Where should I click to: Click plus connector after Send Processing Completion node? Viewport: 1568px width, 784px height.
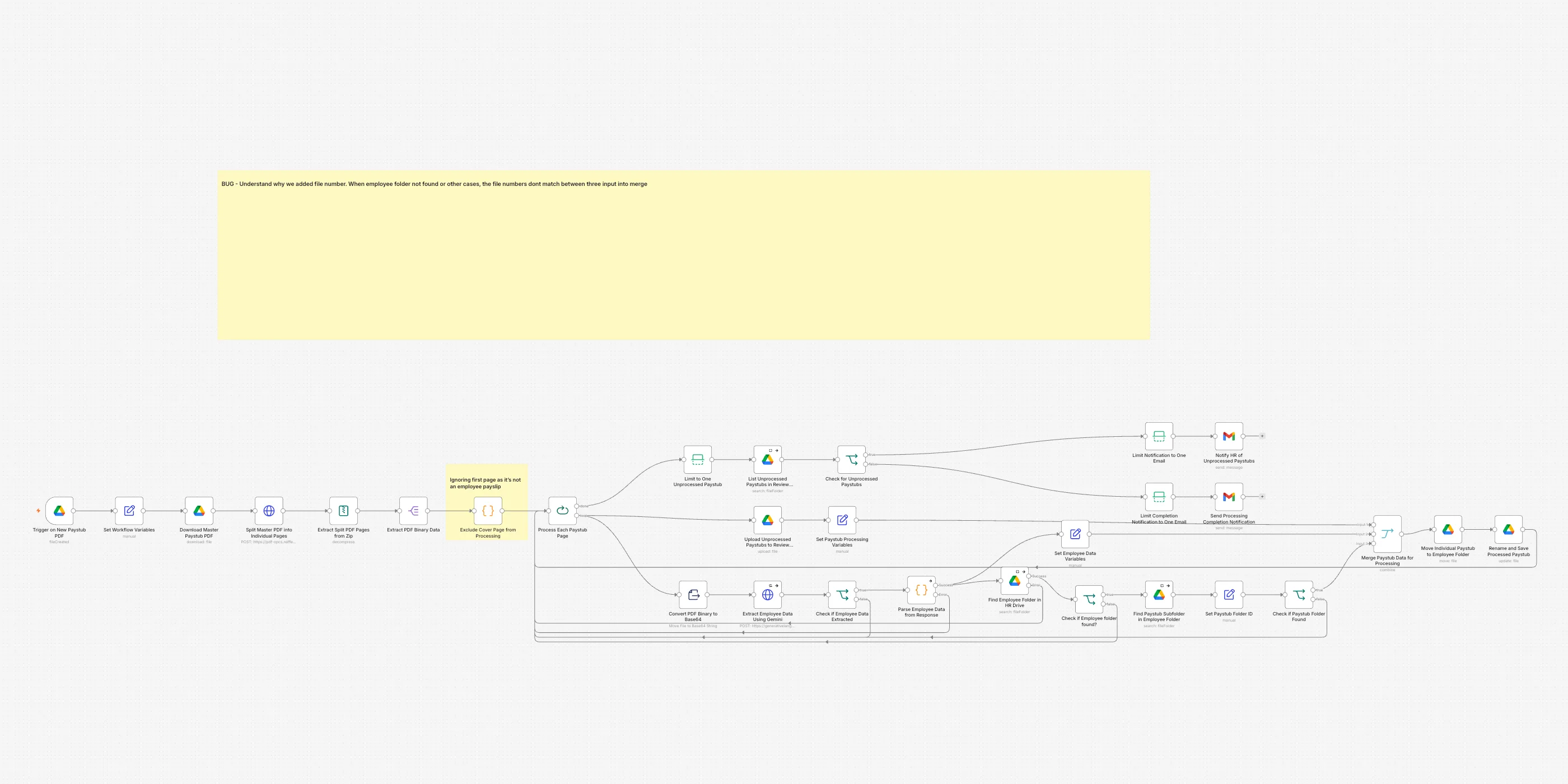click(x=1262, y=497)
